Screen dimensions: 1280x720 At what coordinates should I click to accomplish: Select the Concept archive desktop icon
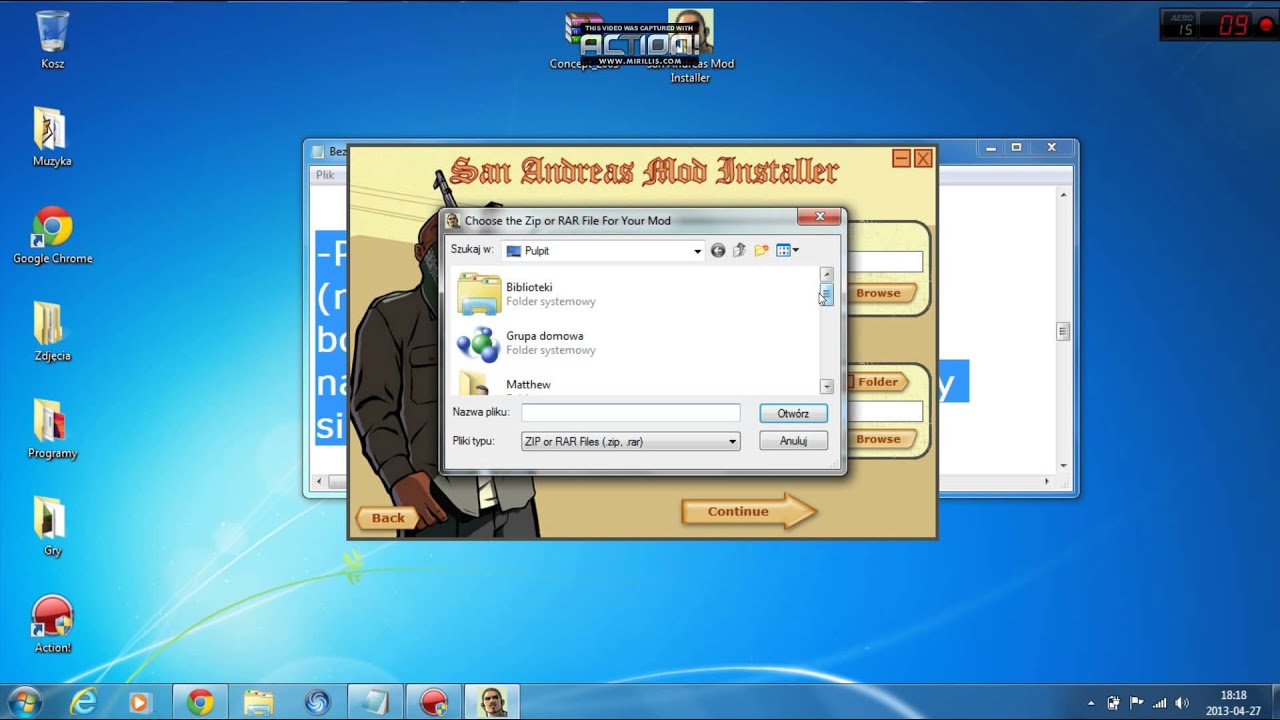(x=584, y=40)
